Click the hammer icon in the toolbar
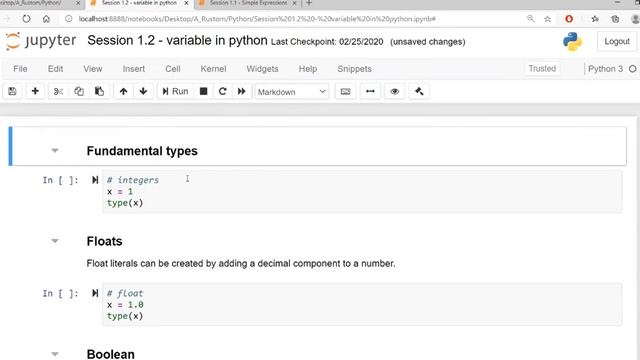 (x=419, y=91)
